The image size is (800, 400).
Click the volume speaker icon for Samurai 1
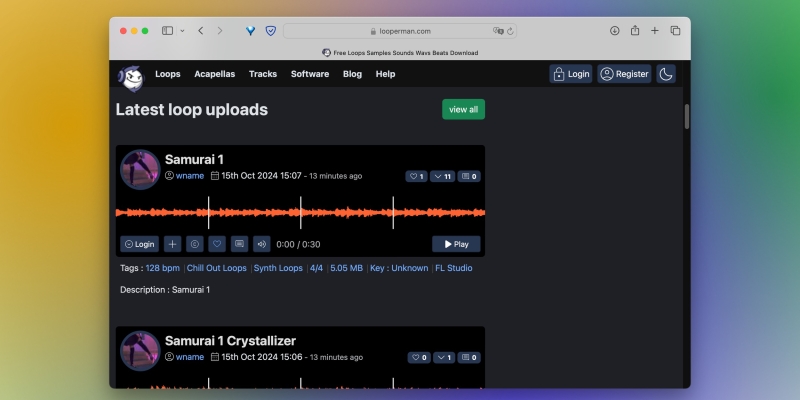click(x=261, y=243)
